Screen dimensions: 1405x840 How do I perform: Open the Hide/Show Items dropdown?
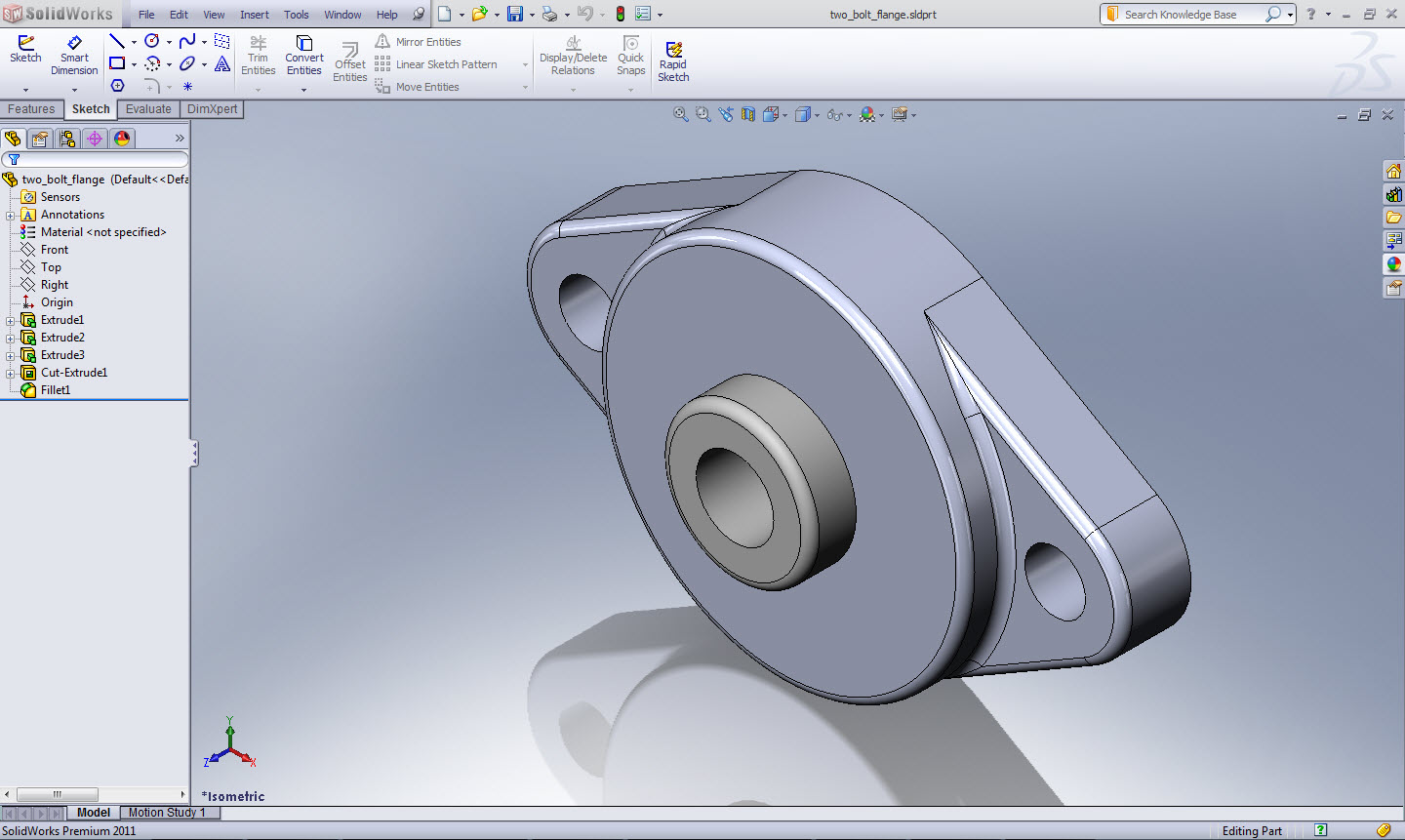click(x=849, y=115)
